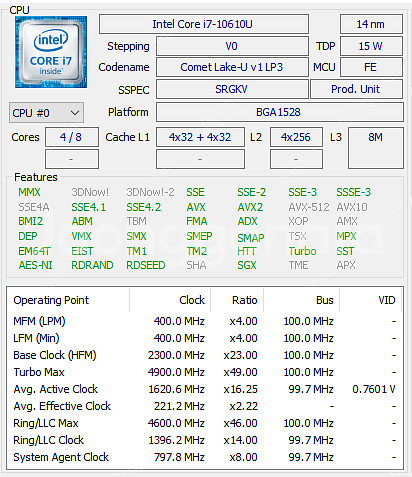The width and height of the screenshot is (412, 477).
Task: Click the VMX feature label
Action: (81, 236)
